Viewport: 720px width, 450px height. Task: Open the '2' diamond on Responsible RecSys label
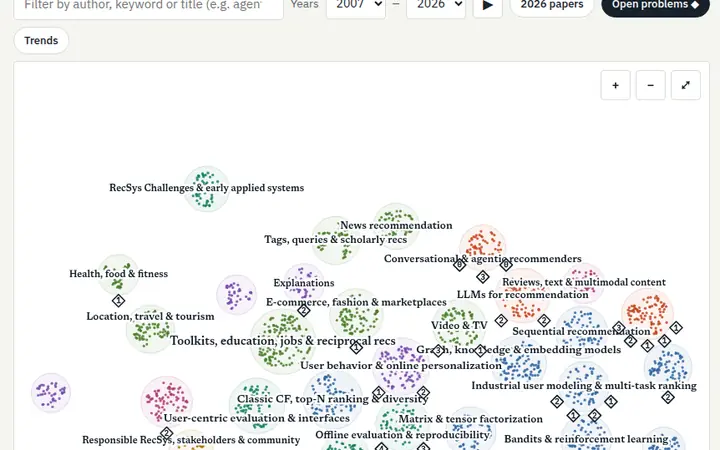pyautogui.click(x=166, y=433)
